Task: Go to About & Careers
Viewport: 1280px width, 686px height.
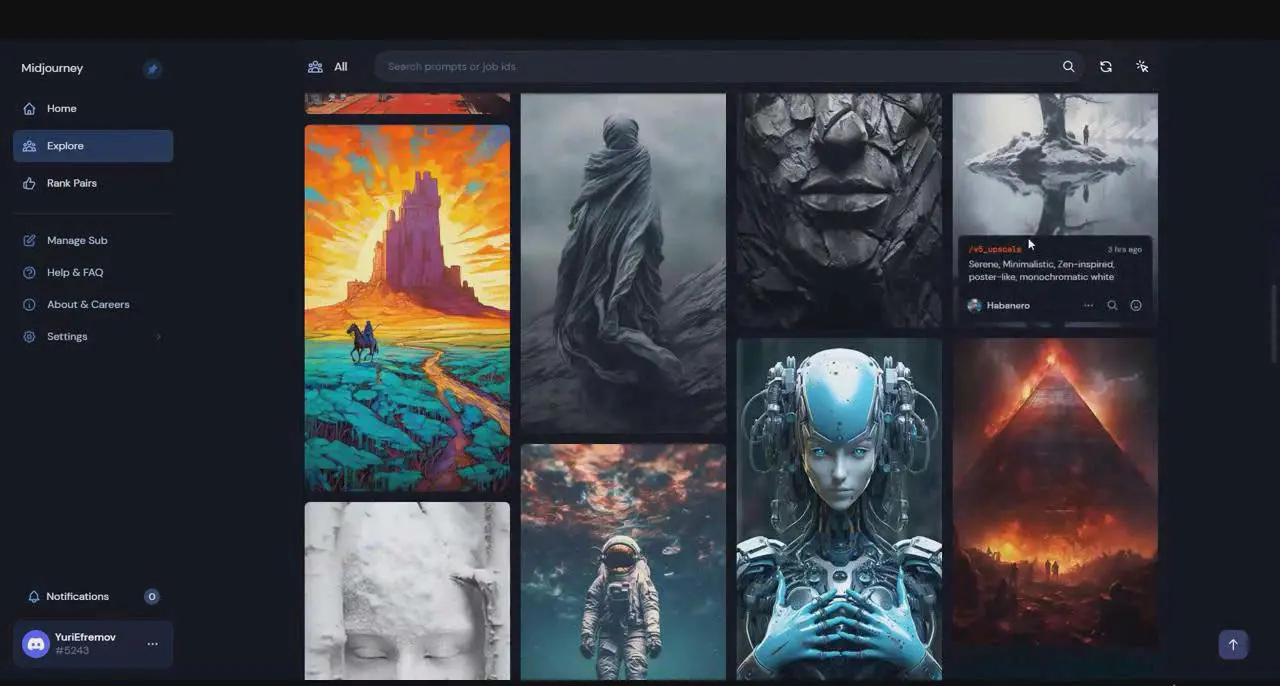Action: [87, 305]
